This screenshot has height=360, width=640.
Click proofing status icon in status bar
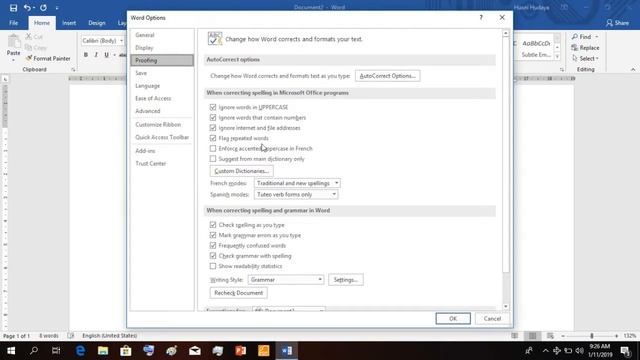(71, 336)
